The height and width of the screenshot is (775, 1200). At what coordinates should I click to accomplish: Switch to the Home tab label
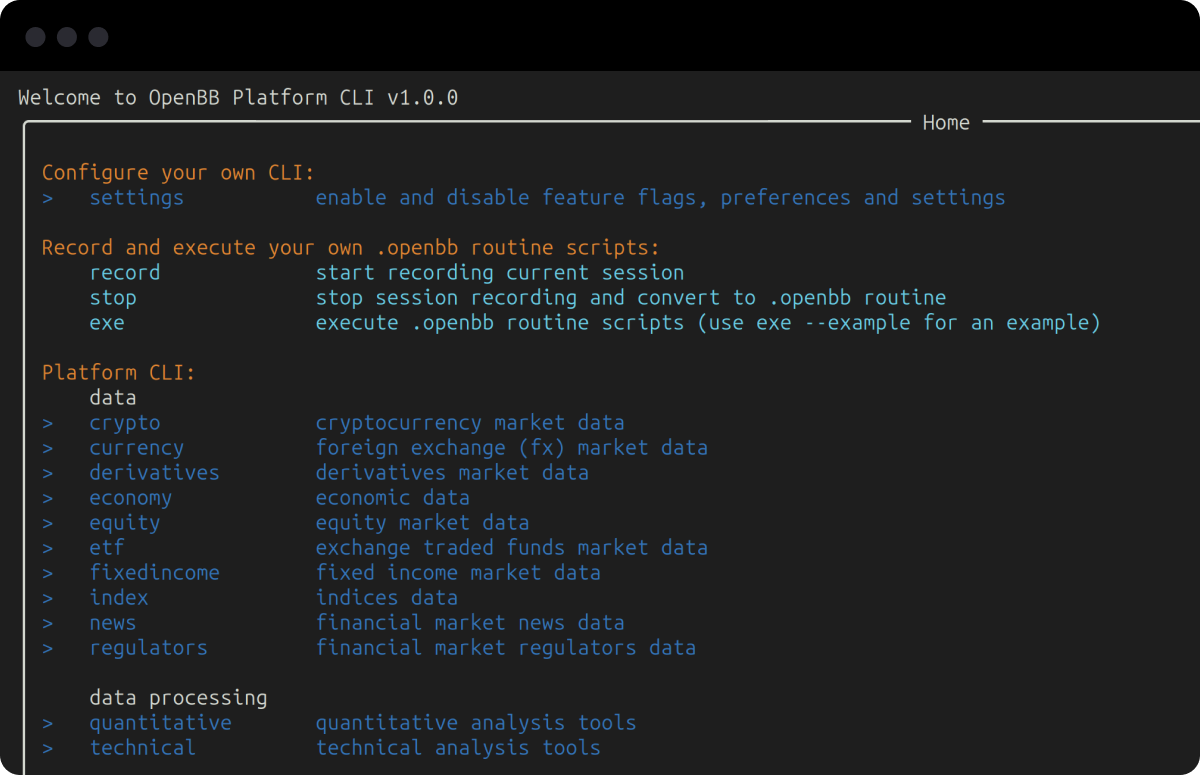point(945,122)
